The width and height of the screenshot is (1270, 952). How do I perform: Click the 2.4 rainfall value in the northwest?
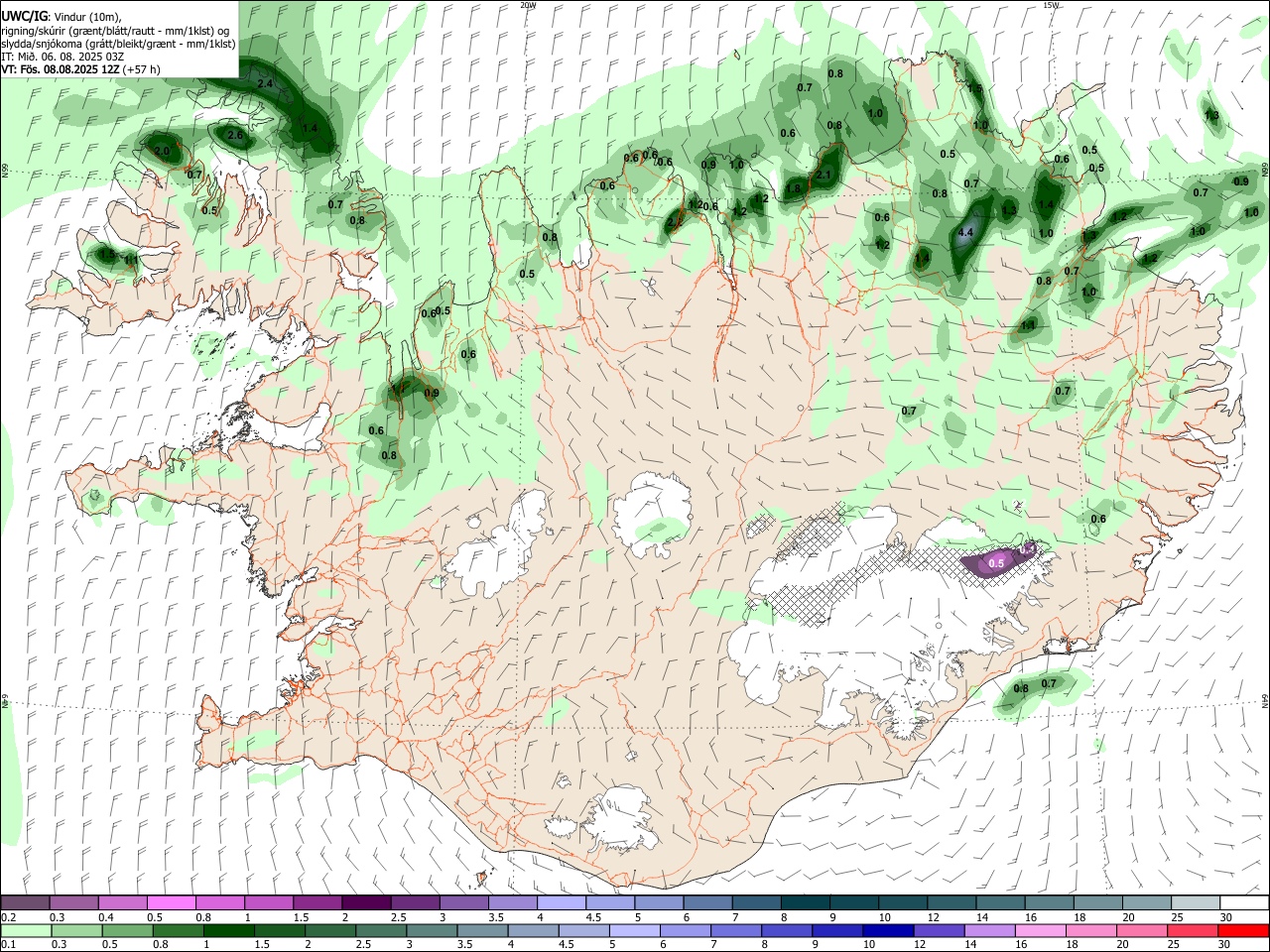265,84
